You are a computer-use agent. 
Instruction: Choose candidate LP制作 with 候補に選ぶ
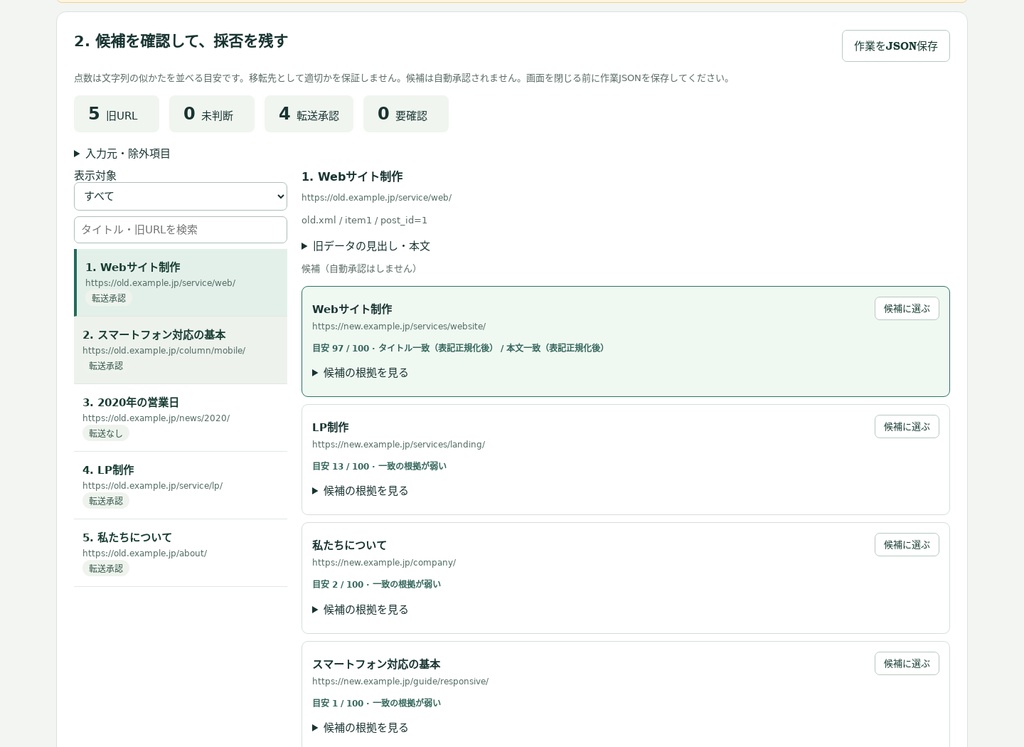[x=906, y=427]
